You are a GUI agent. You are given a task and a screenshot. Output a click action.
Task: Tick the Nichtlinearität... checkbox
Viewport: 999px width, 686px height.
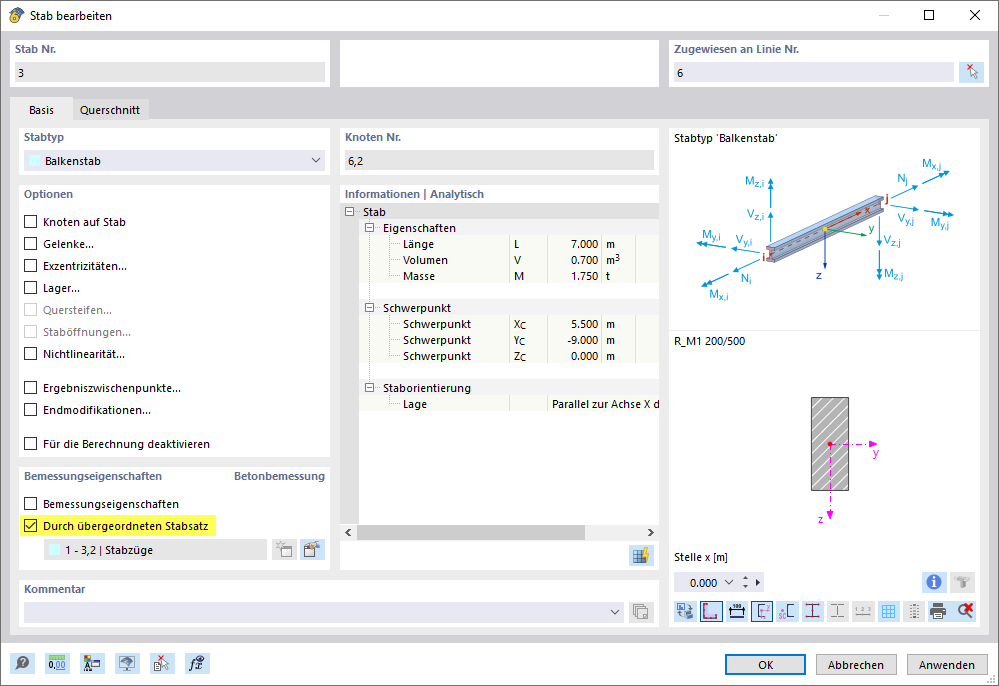point(31,354)
